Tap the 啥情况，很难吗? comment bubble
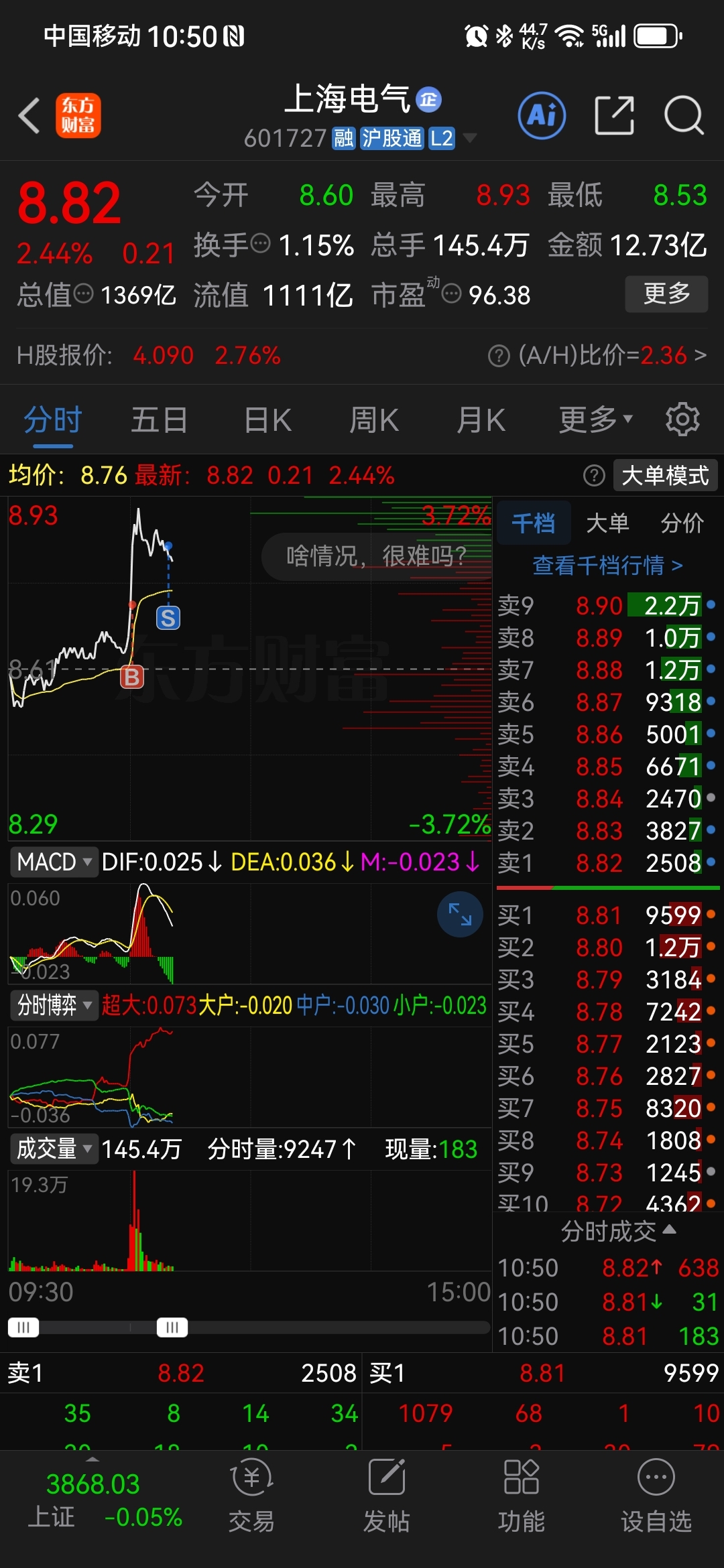The image size is (724, 1568). (x=376, y=556)
